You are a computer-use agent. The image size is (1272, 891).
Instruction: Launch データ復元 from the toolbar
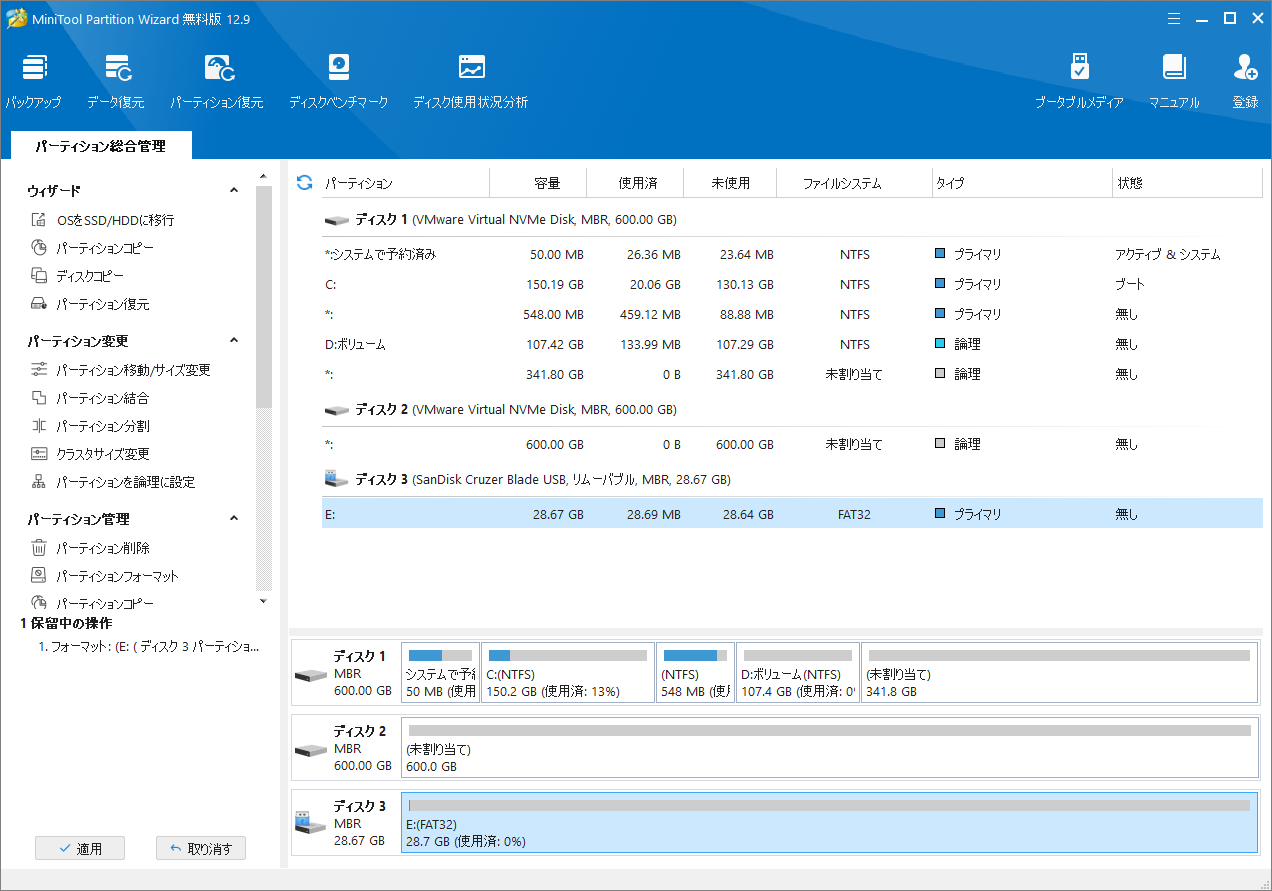point(116,81)
